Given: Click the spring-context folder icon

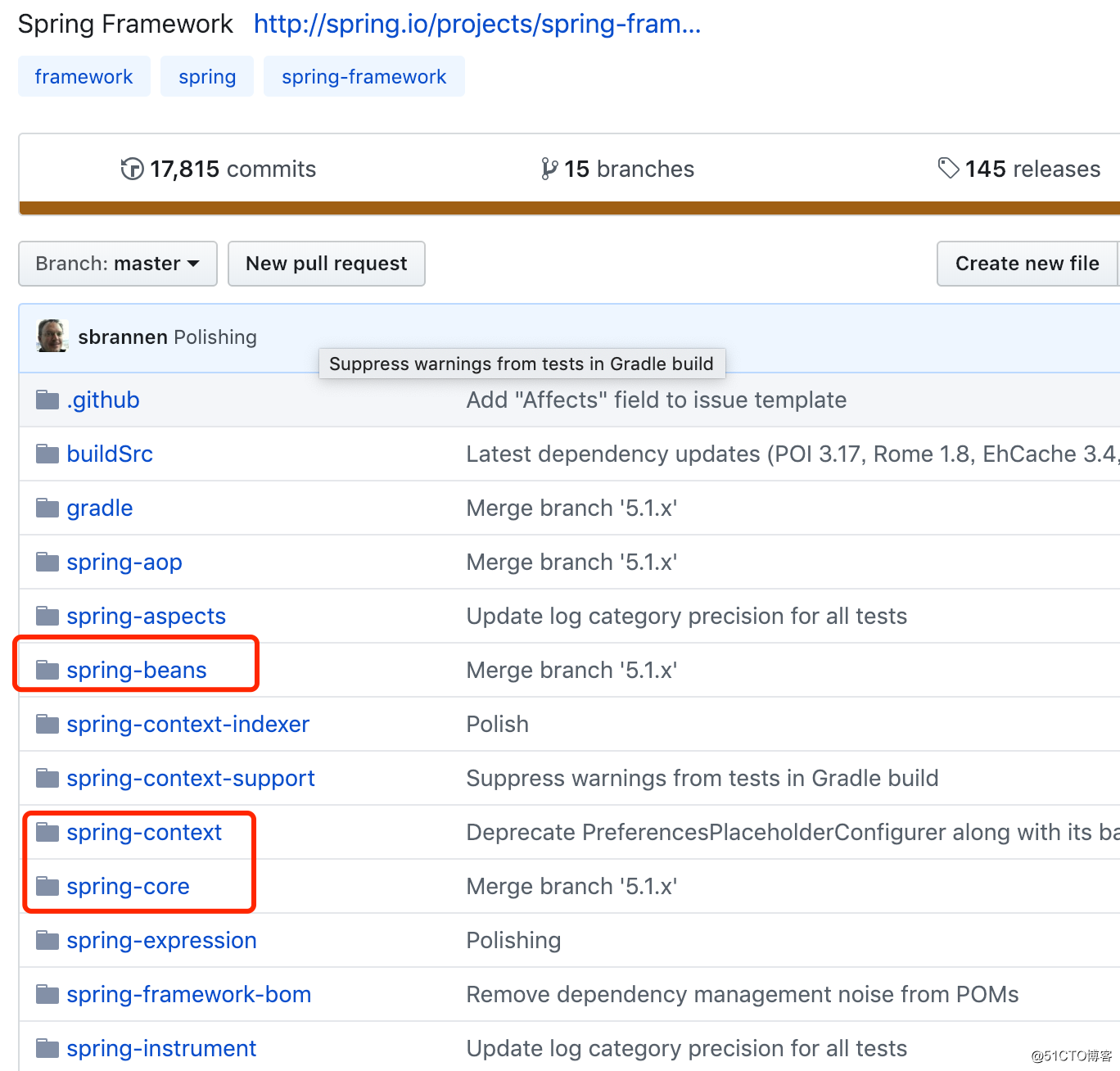Looking at the screenshot, I should (x=47, y=832).
